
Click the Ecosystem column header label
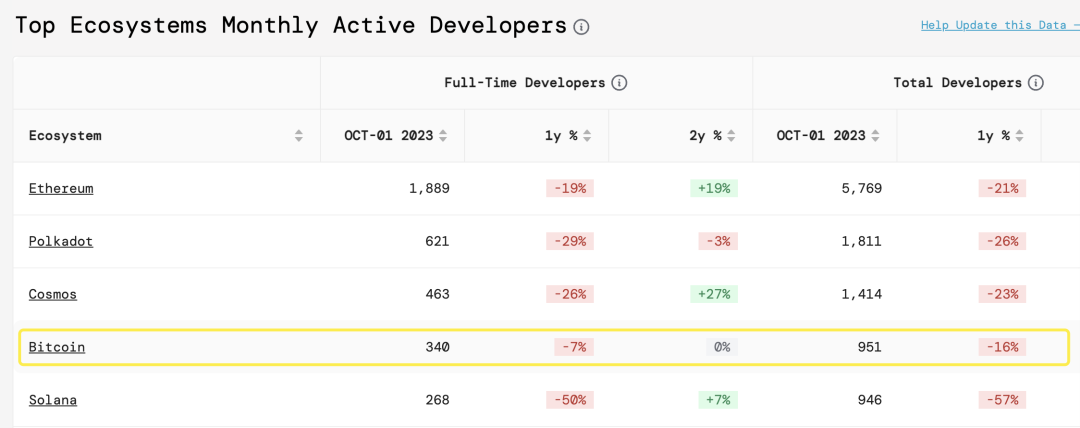tap(65, 136)
